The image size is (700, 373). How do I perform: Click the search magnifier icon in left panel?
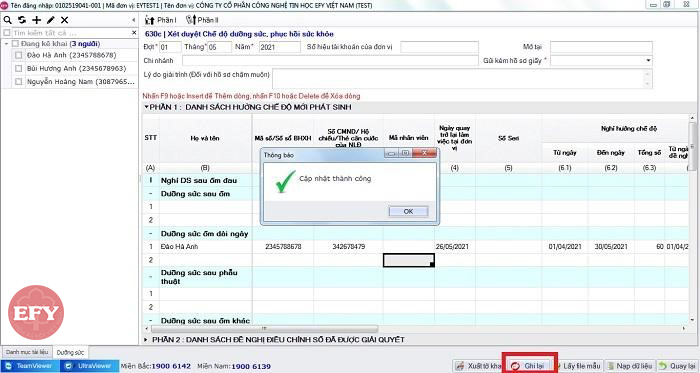pos(8,20)
